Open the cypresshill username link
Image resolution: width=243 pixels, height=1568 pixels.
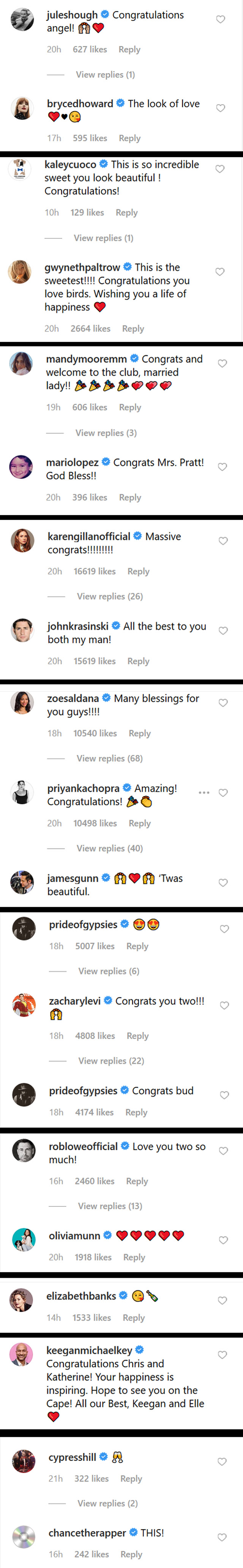(x=72, y=1457)
